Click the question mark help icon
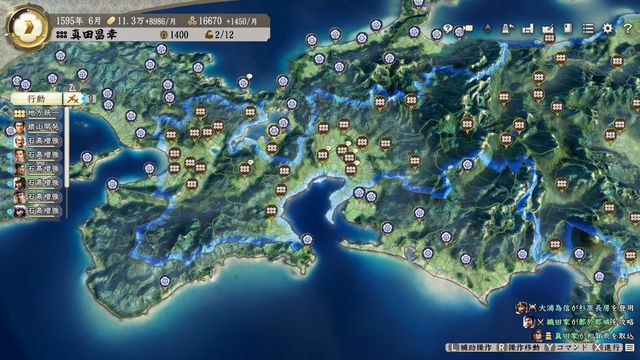This screenshot has width=640, height=360. click(x=628, y=28)
